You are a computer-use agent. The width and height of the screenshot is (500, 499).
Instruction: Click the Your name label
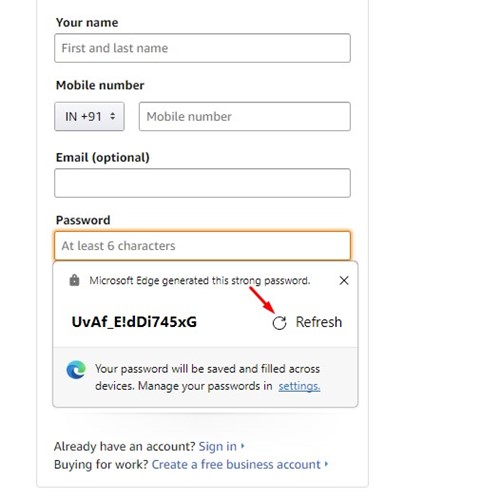click(x=87, y=23)
